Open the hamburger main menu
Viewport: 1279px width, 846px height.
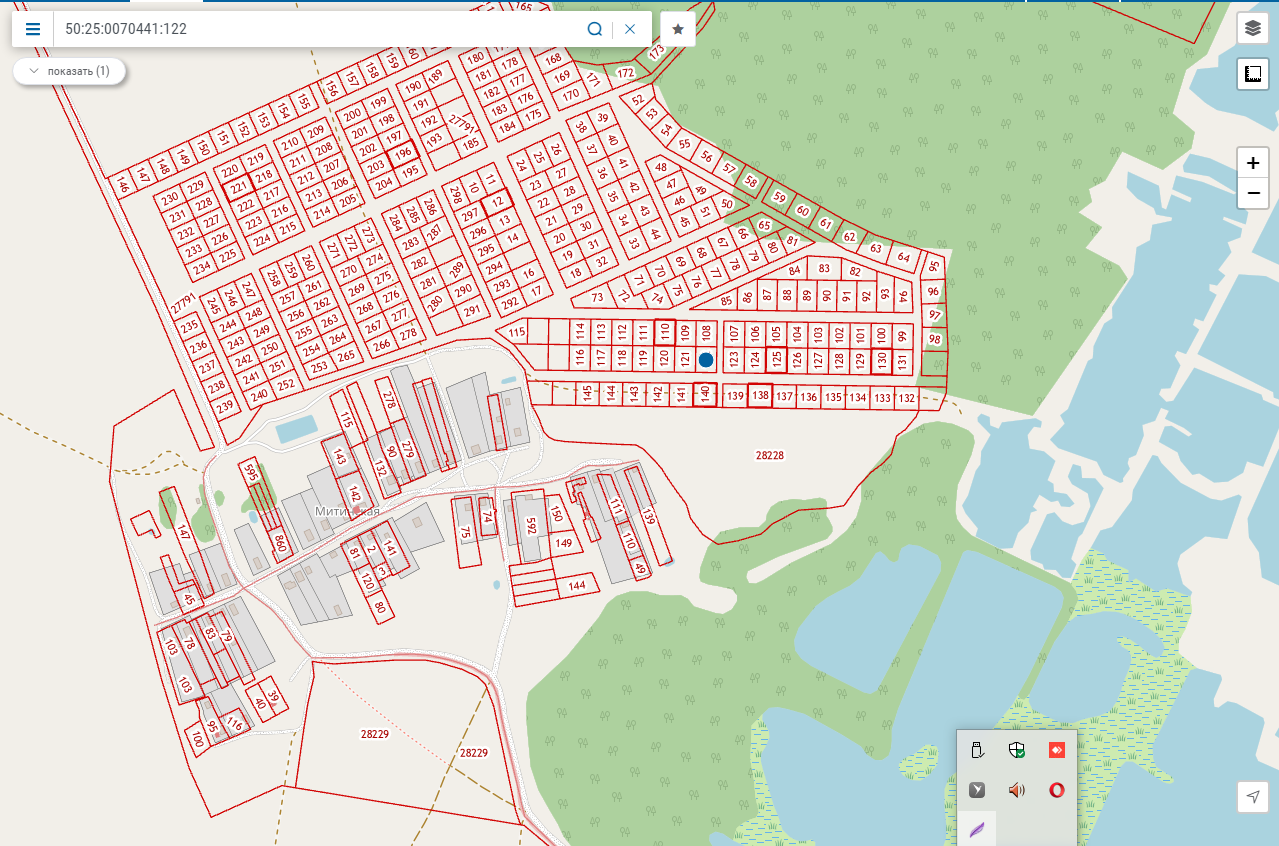(33, 29)
